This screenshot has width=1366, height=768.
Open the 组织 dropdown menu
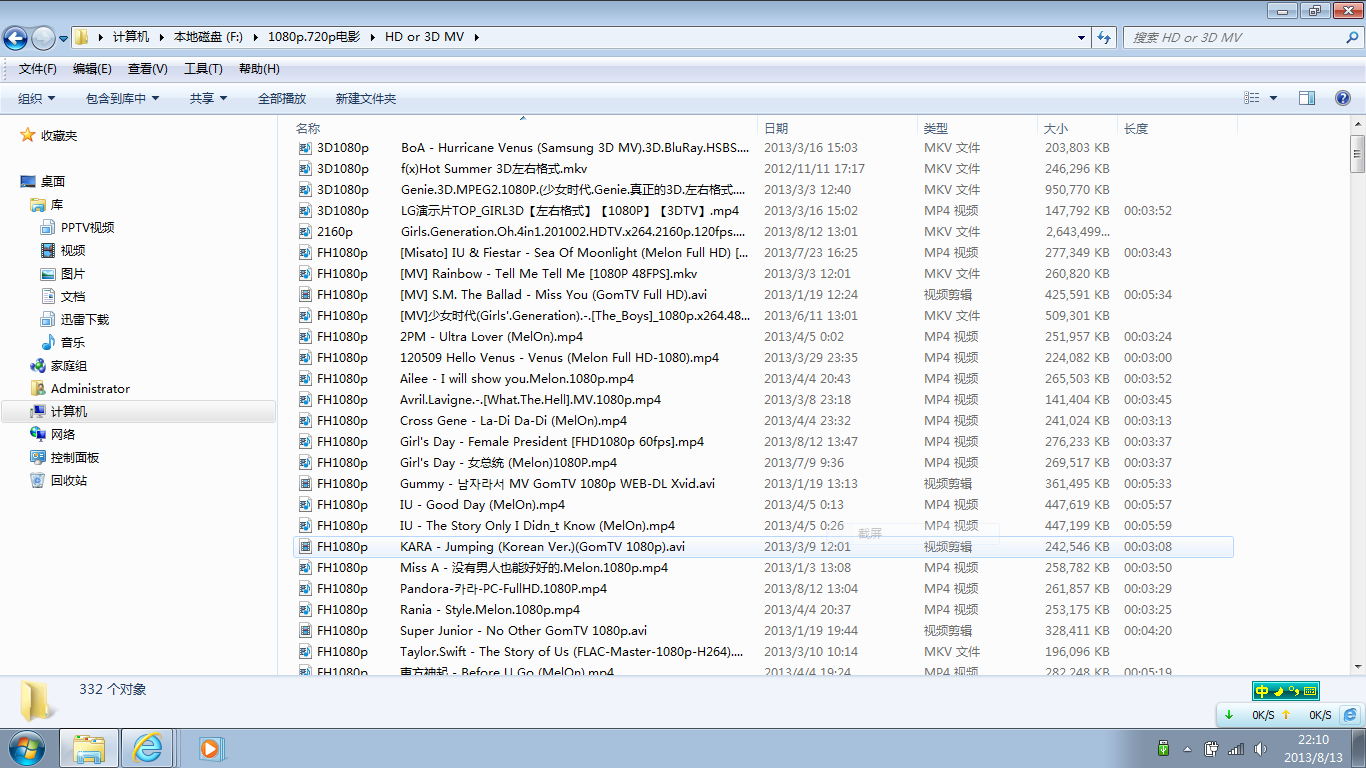[37, 98]
